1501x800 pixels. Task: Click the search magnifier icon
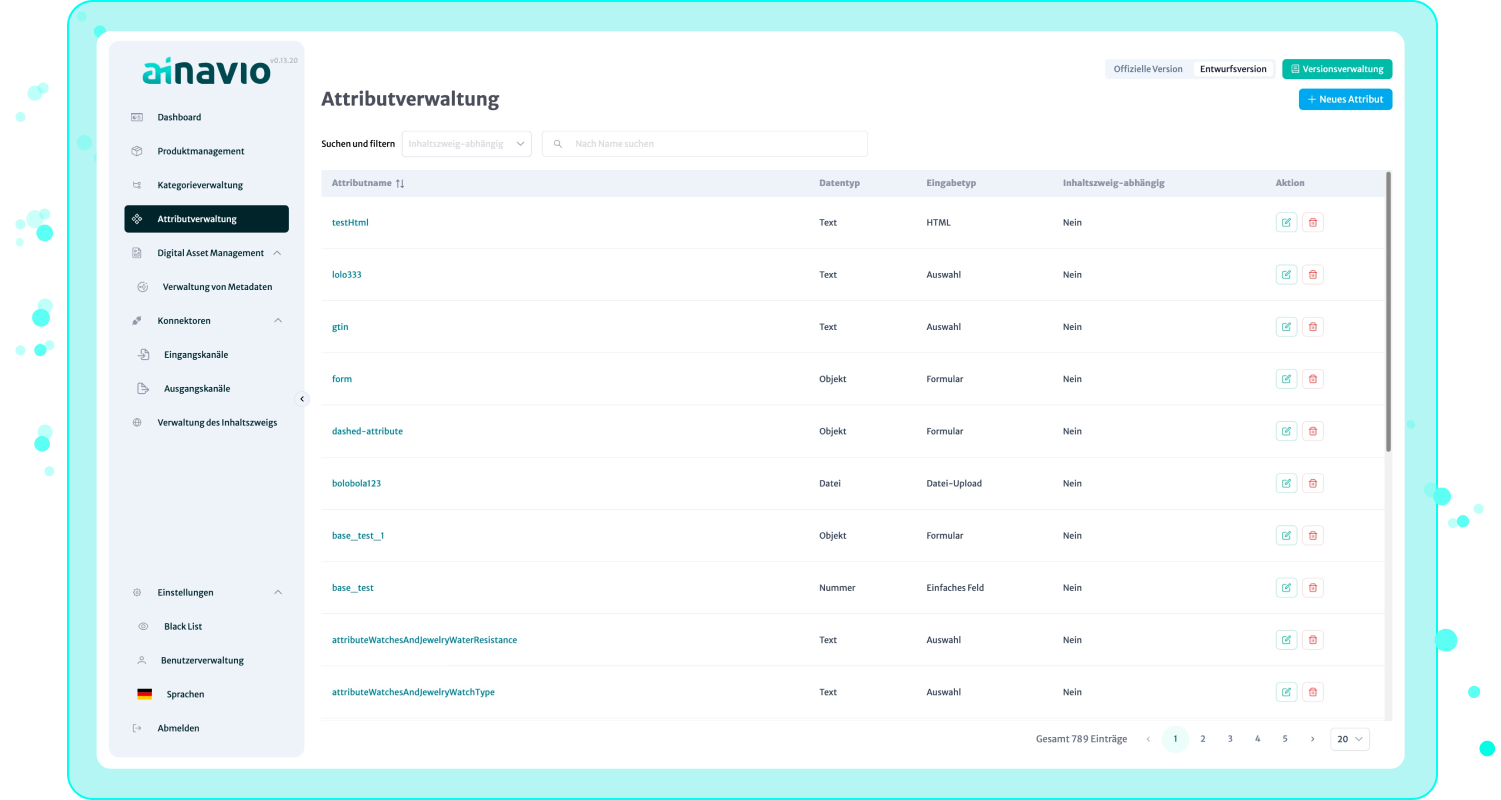click(558, 144)
